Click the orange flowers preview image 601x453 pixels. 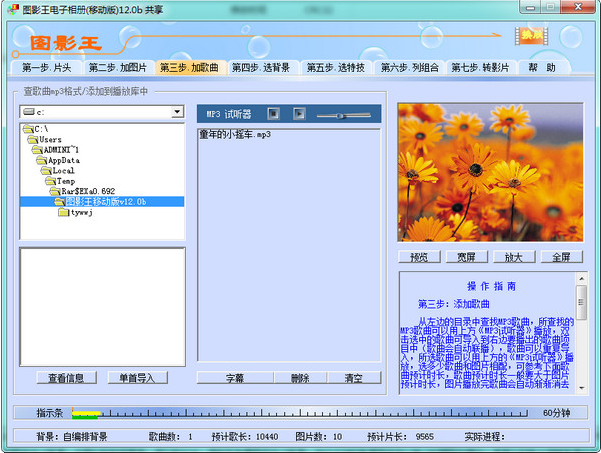[490, 172]
